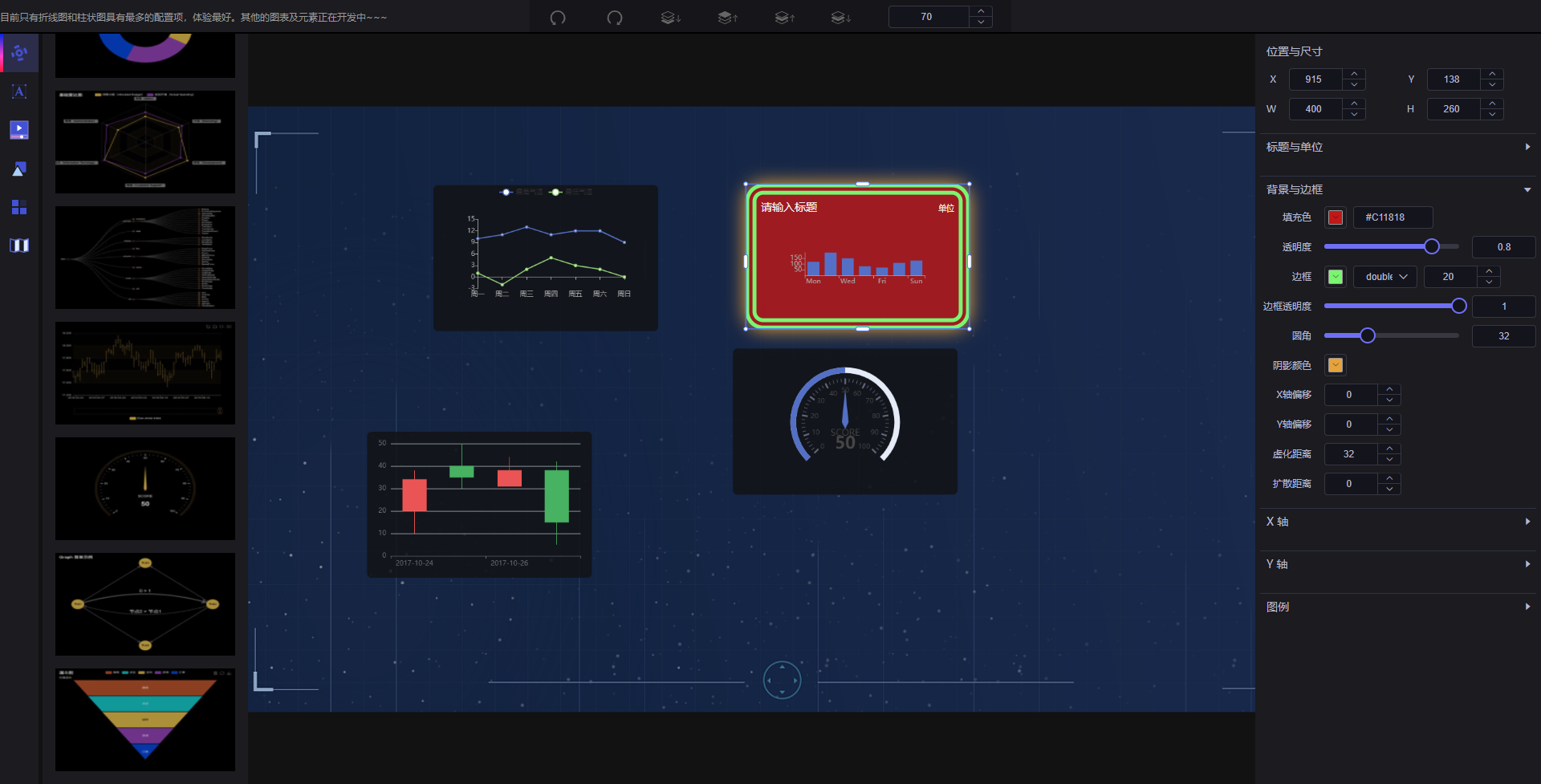The height and width of the screenshot is (784, 1541).
Task: Increment the 扩散距离 spread value
Action: click(1389, 478)
